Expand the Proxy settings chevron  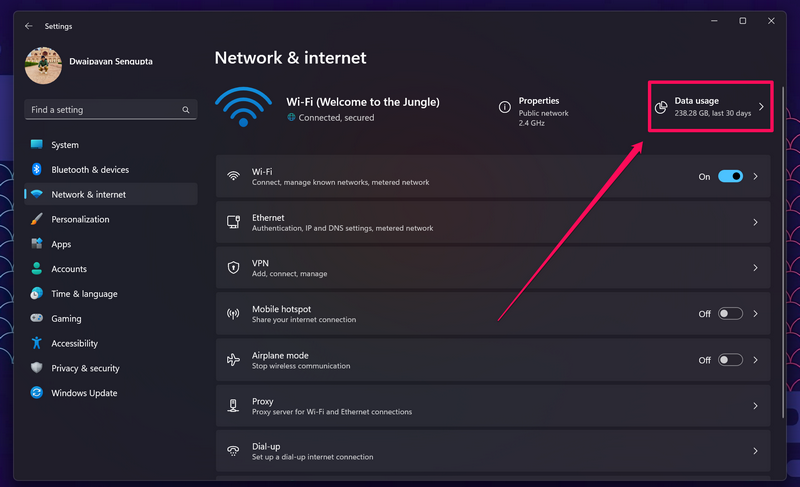[755, 406]
